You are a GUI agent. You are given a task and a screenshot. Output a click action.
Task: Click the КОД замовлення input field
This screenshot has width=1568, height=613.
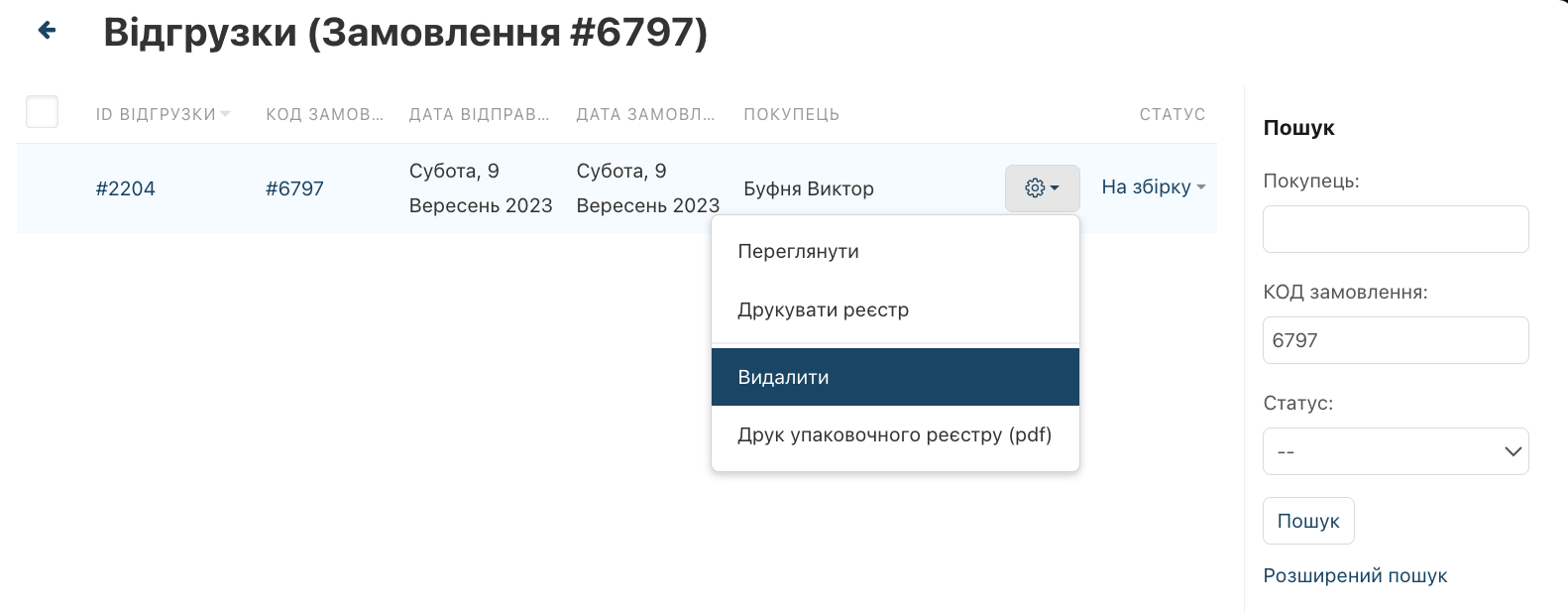(1395, 340)
